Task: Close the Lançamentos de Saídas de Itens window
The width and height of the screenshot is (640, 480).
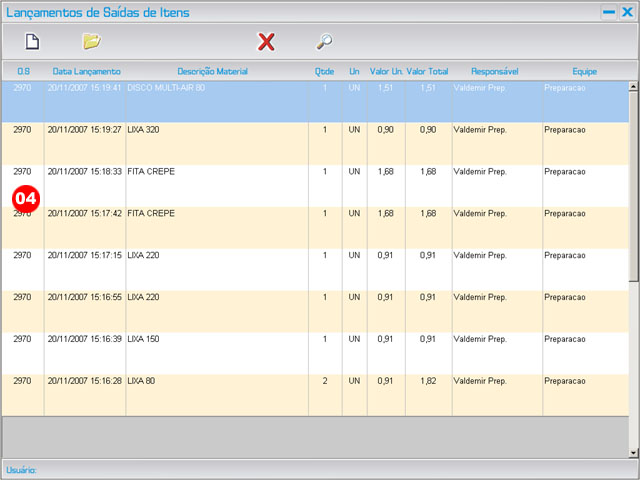Action: click(627, 13)
